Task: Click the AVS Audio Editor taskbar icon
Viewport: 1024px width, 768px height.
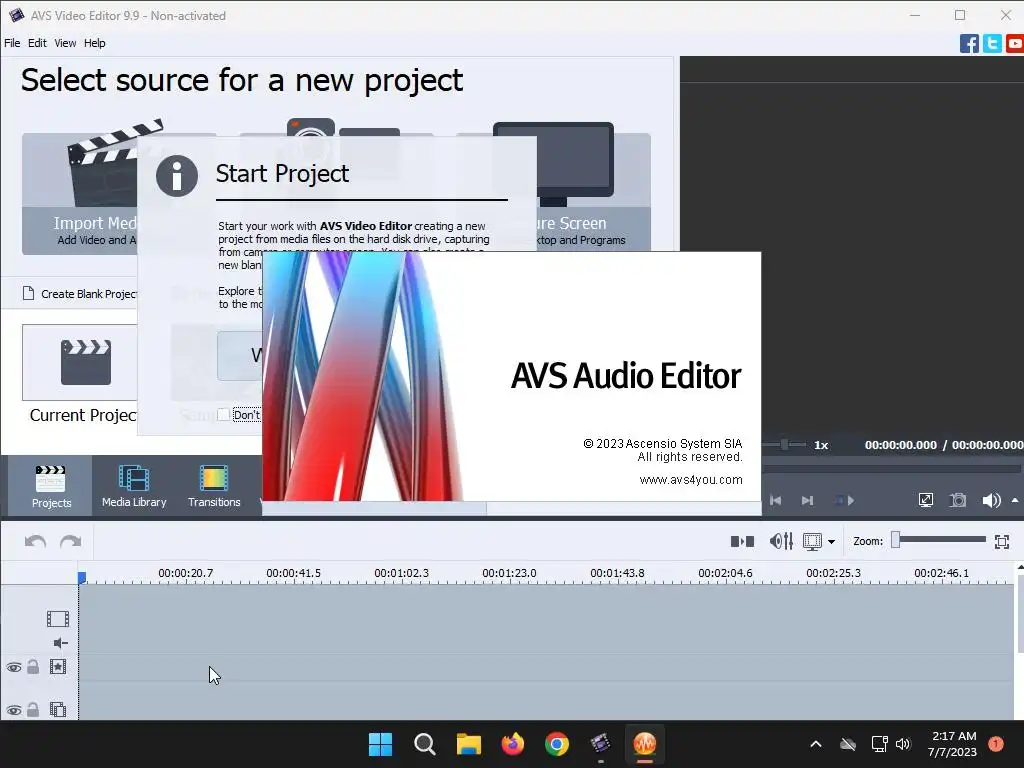Action: (x=645, y=744)
